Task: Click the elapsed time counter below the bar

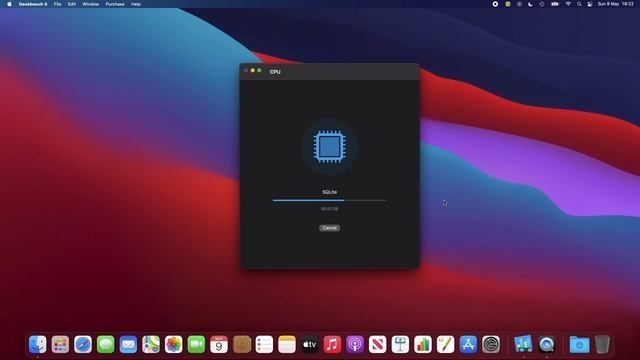Action: click(x=329, y=209)
